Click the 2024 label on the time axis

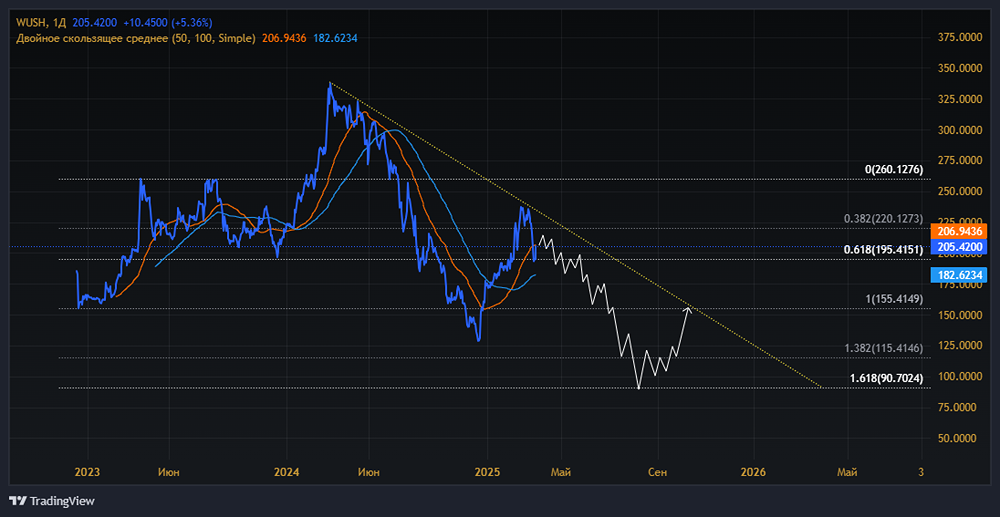tap(286, 472)
